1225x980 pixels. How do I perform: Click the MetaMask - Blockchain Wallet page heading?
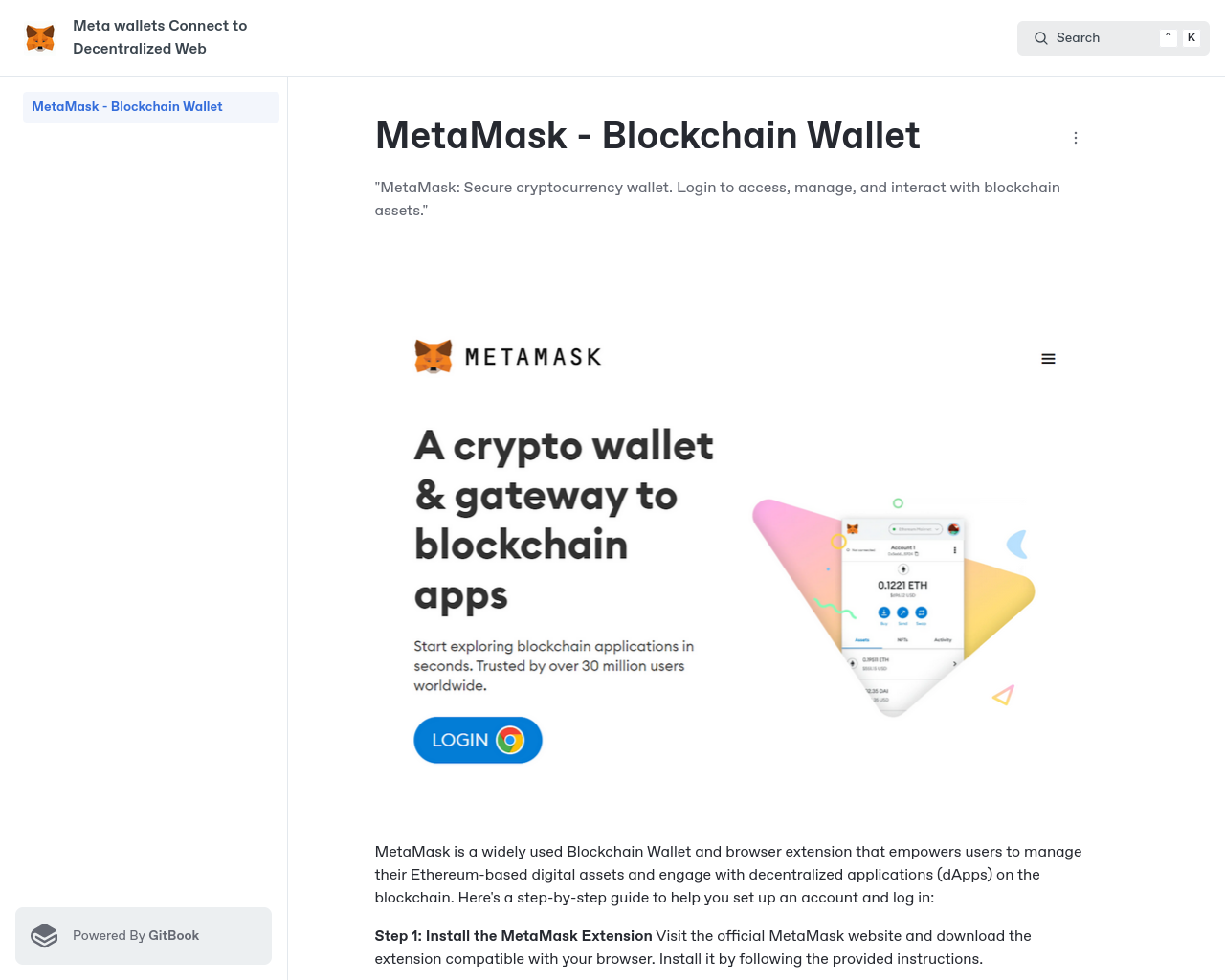click(x=647, y=136)
